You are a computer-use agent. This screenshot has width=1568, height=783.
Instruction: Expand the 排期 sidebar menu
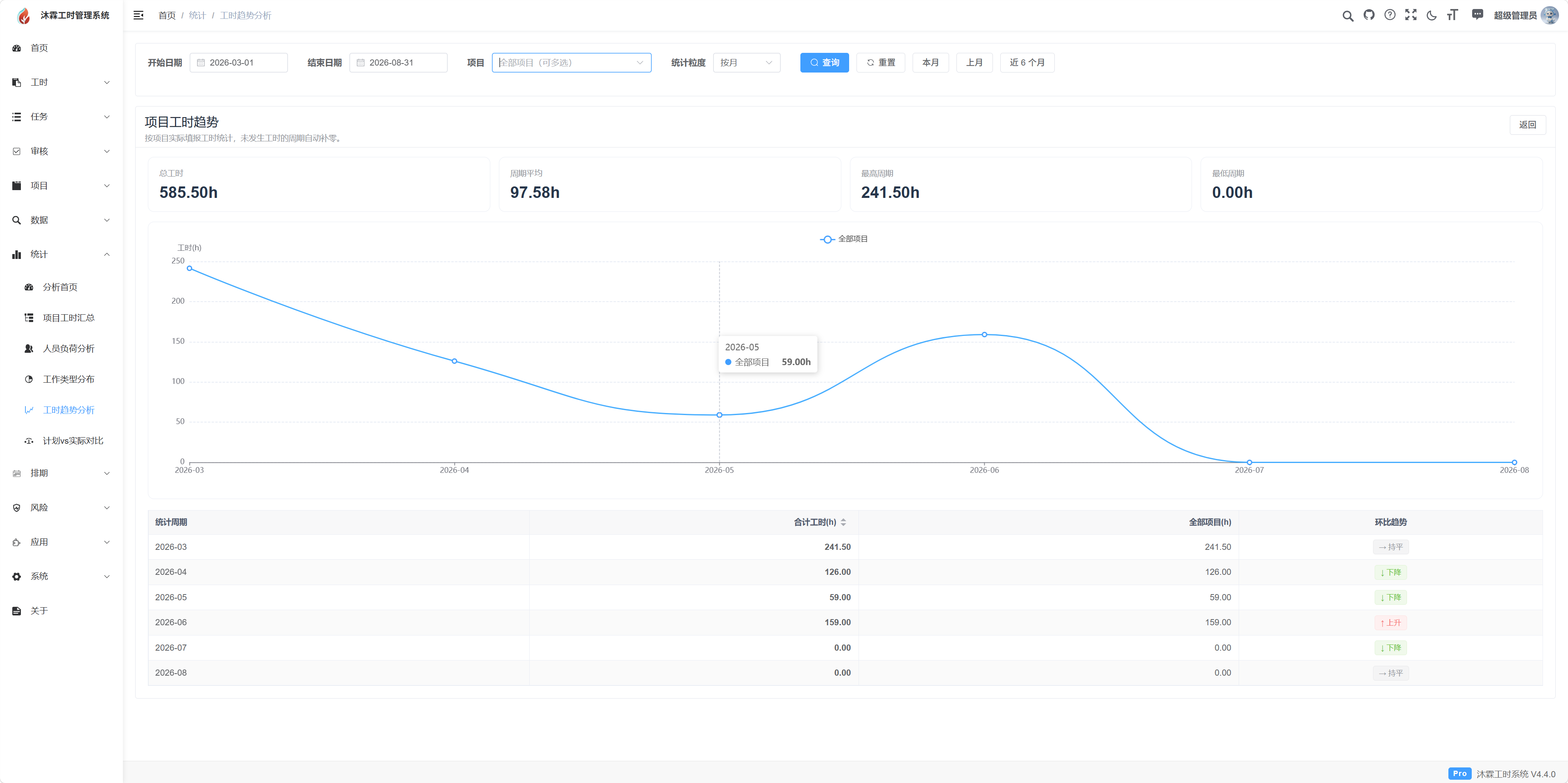tap(61, 473)
